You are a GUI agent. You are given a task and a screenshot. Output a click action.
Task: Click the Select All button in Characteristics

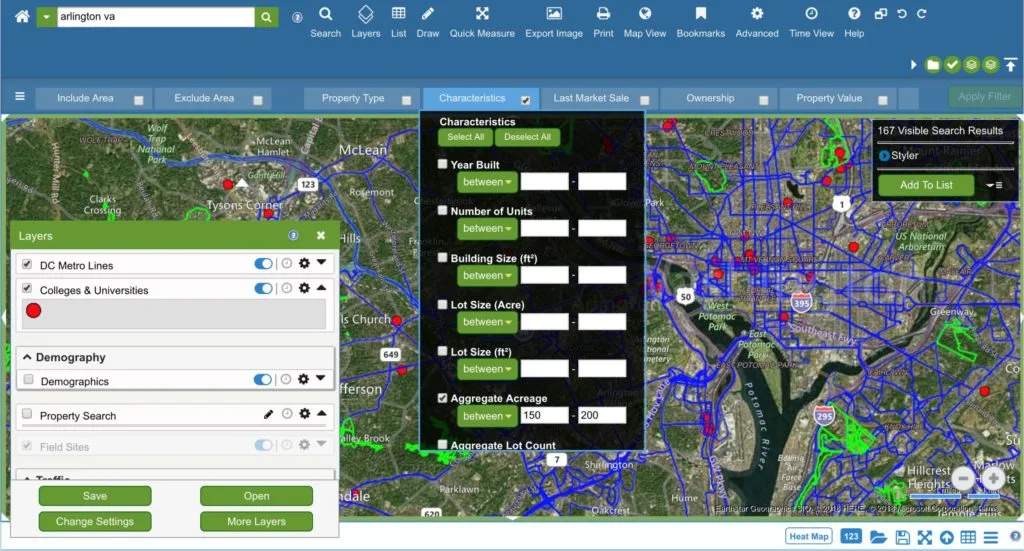pyautogui.click(x=466, y=137)
